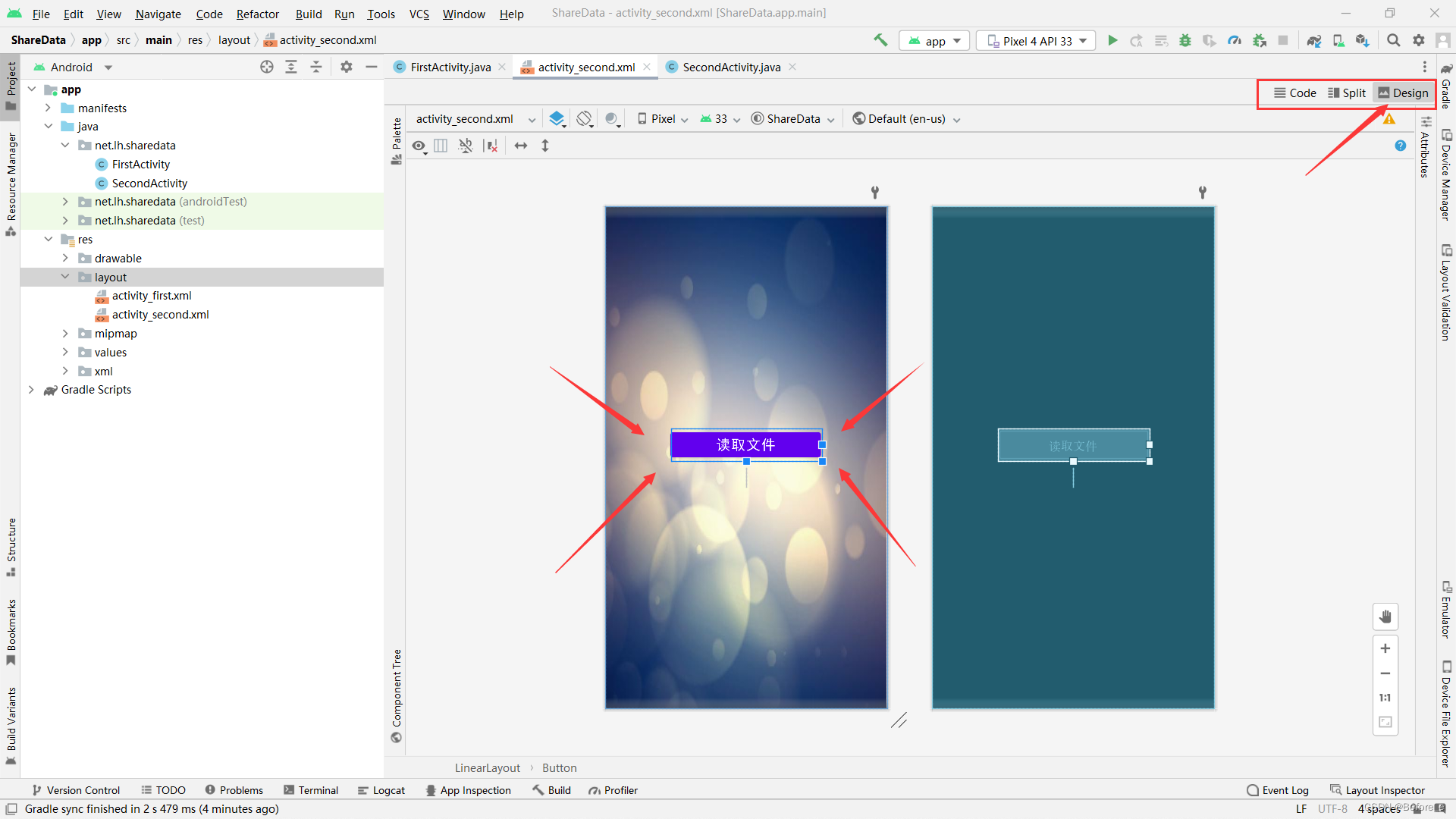Open the Pixel device dropdown
1456x819 pixels.
(663, 119)
